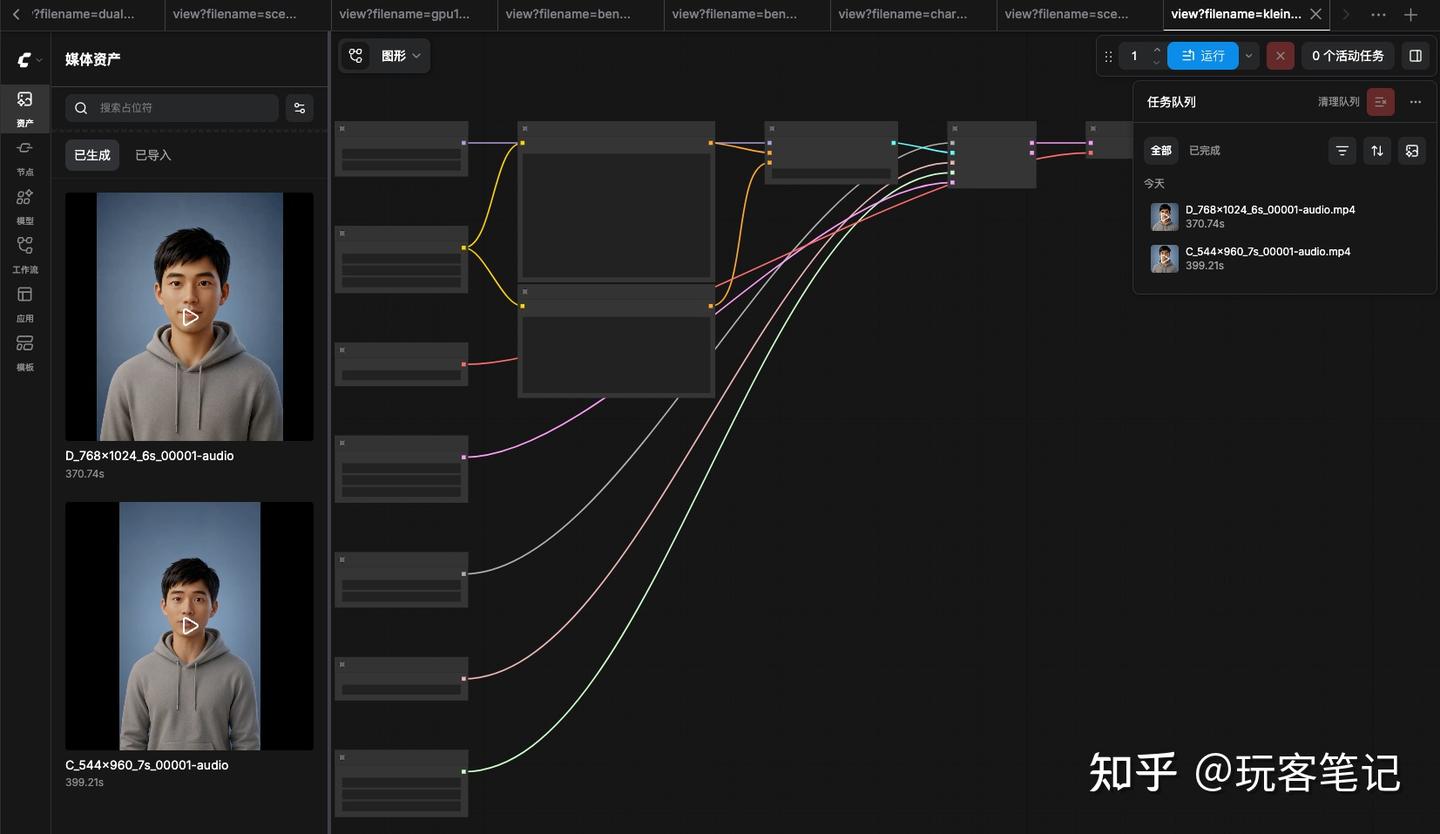1440x834 pixels.
Task: Click the tab strip back arrow
Action: point(15,14)
